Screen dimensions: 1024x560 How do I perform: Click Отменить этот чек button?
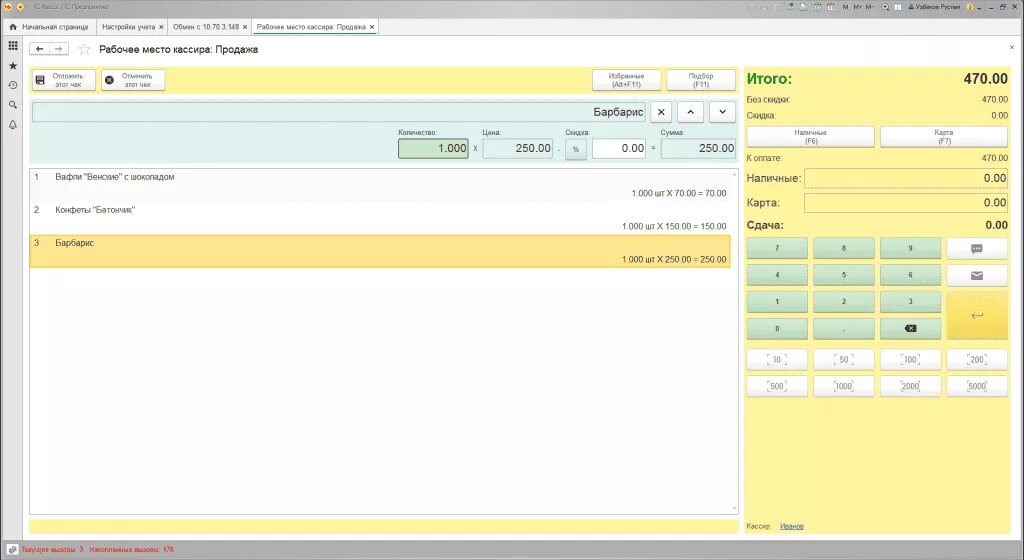click(133, 80)
